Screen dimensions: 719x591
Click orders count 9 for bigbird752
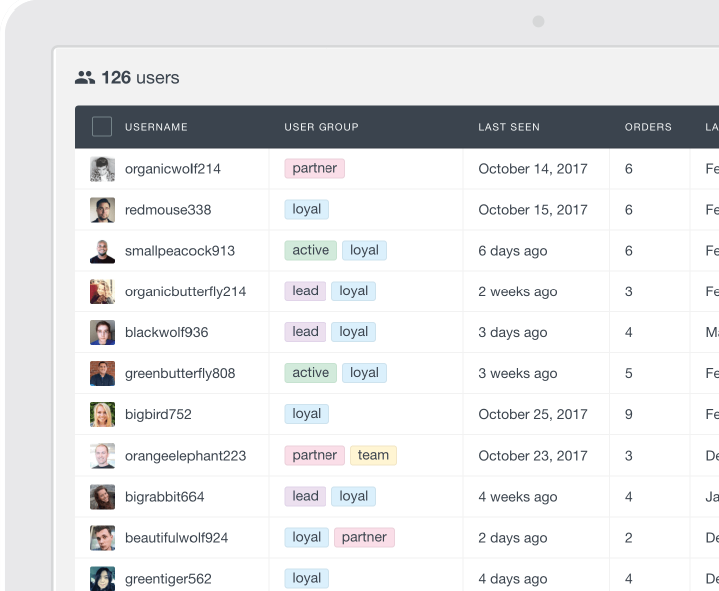click(629, 414)
